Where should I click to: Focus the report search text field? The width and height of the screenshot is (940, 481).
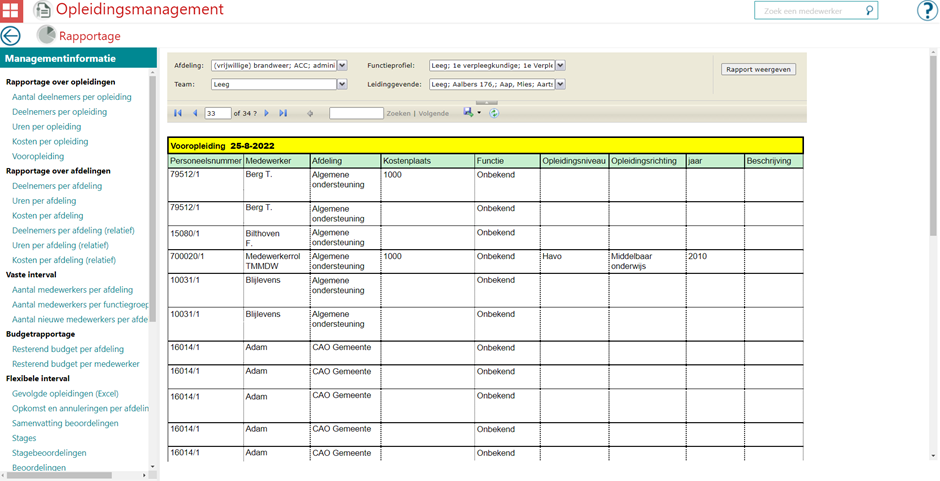coord(356,113)
